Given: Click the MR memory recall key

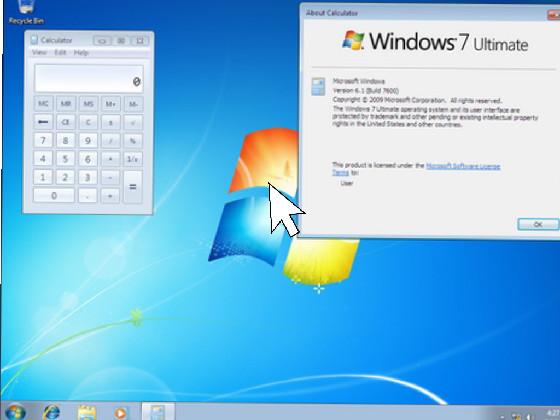Looking at the screenshot, I should click(66, 104).
